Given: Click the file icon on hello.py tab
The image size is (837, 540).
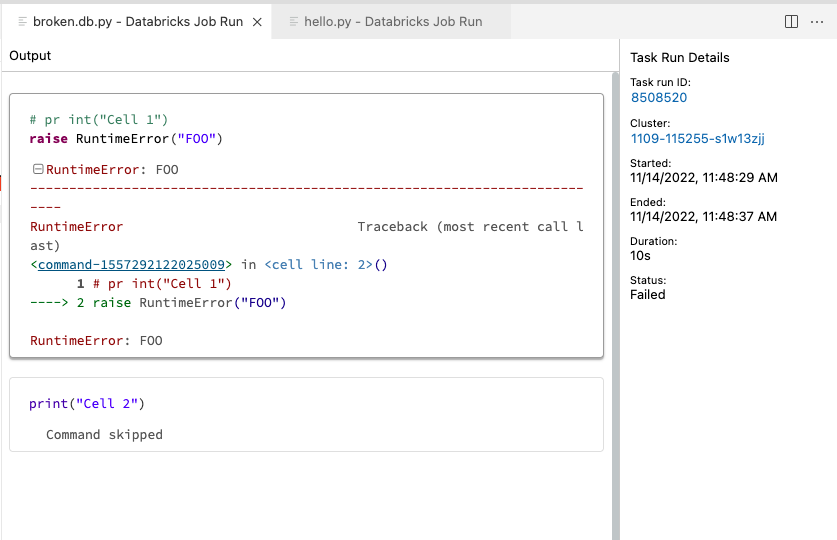Looking at the screenshot, I should 294,21.
